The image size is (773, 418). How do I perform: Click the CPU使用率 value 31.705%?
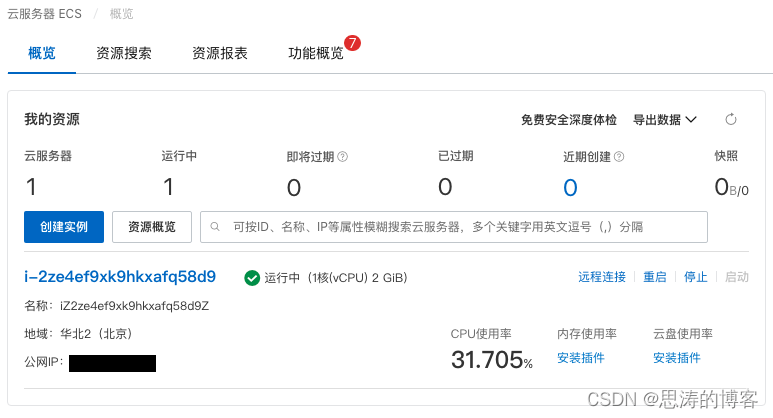[x=492, y=360]
